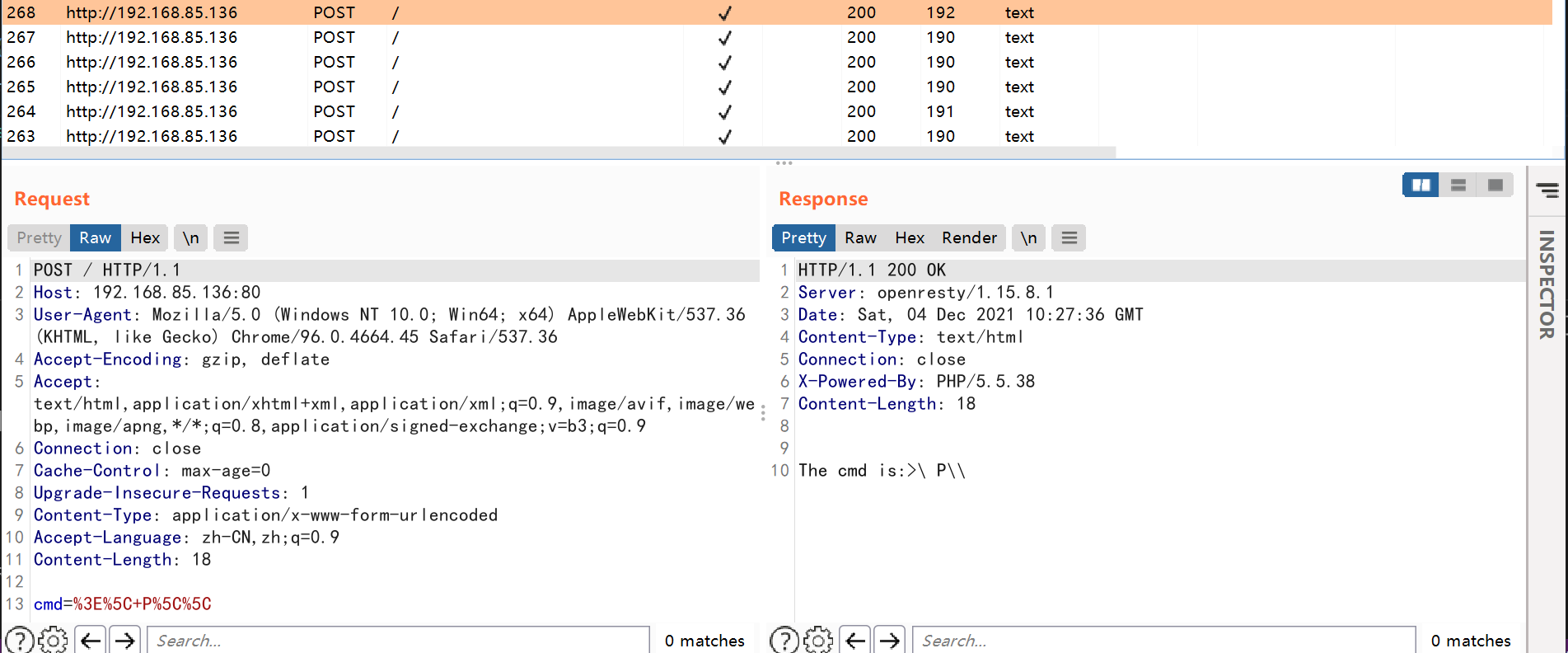
Task: Switch the response view to Render tab
Action: [x=969, y=237]
